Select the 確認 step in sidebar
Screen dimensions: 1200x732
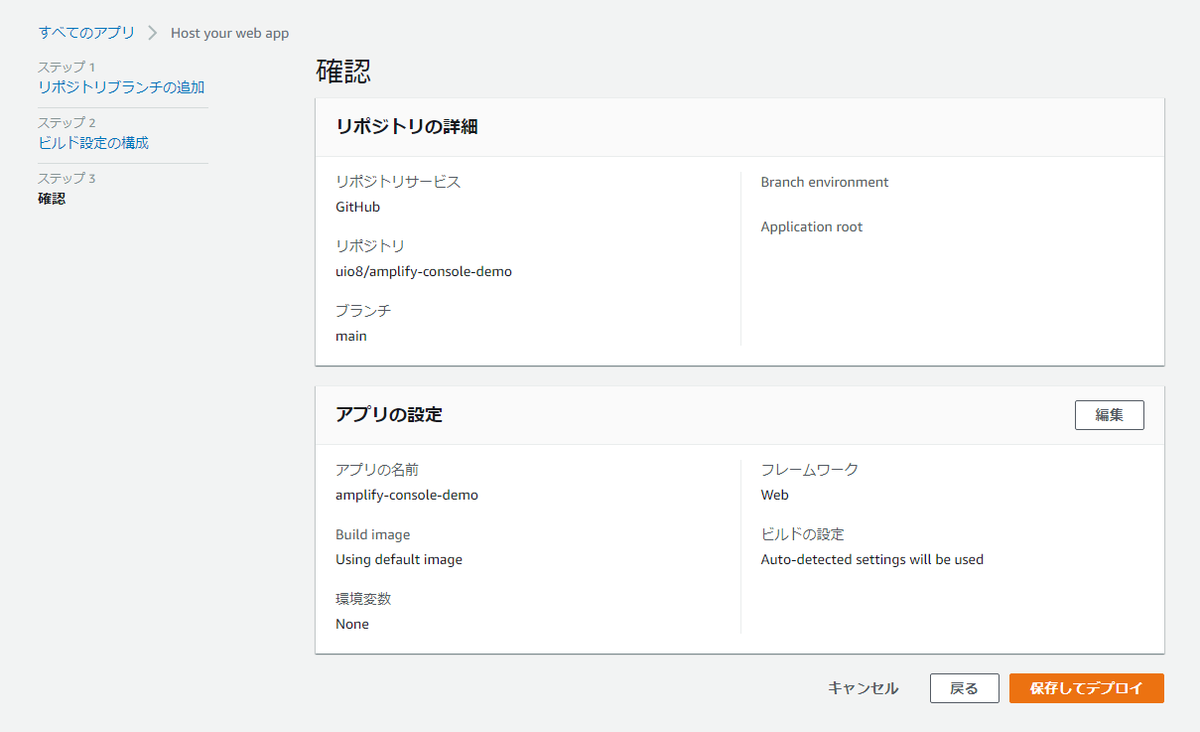[52, 199]
